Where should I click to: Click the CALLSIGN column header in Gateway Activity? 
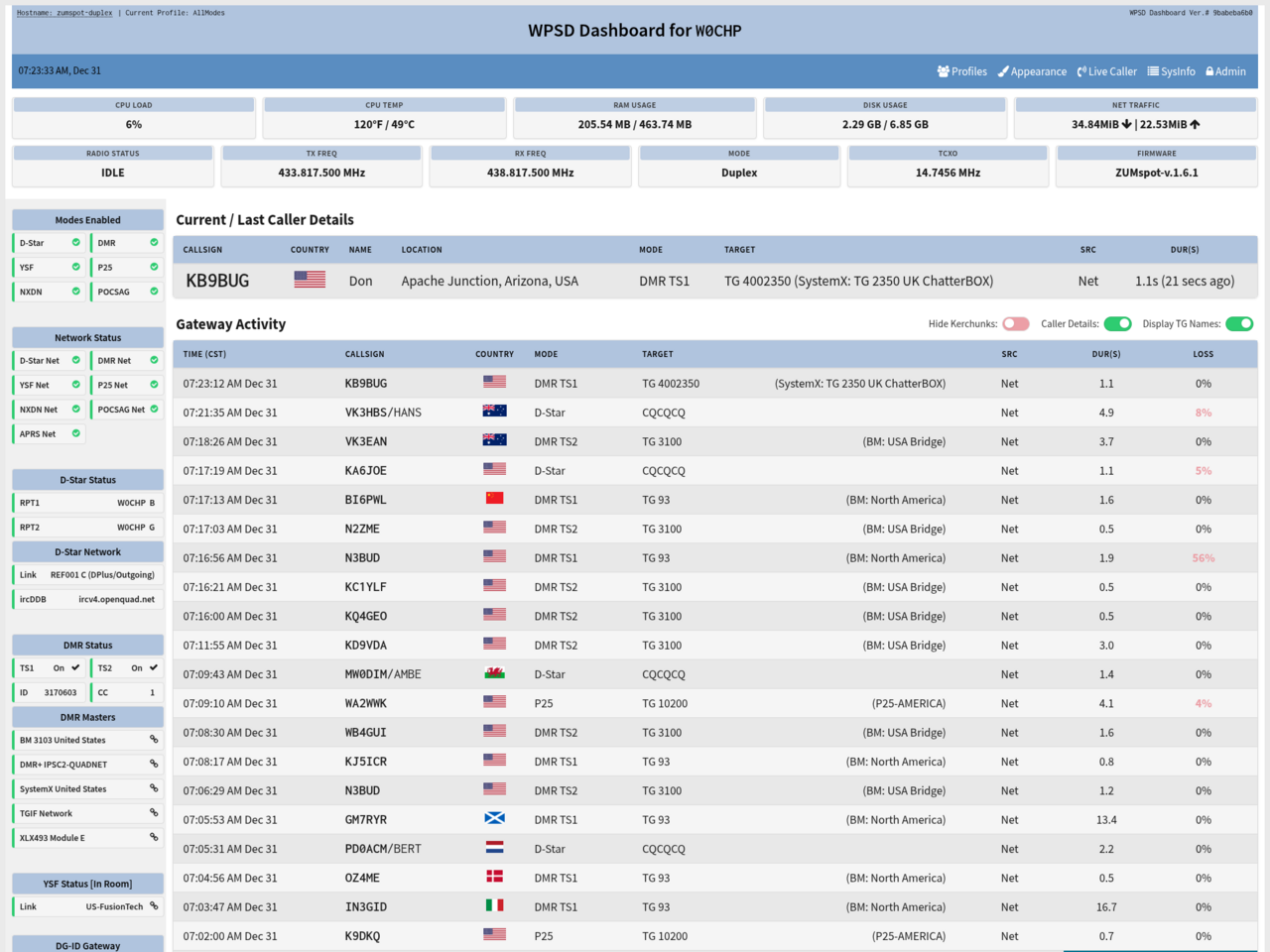point(364,354)
